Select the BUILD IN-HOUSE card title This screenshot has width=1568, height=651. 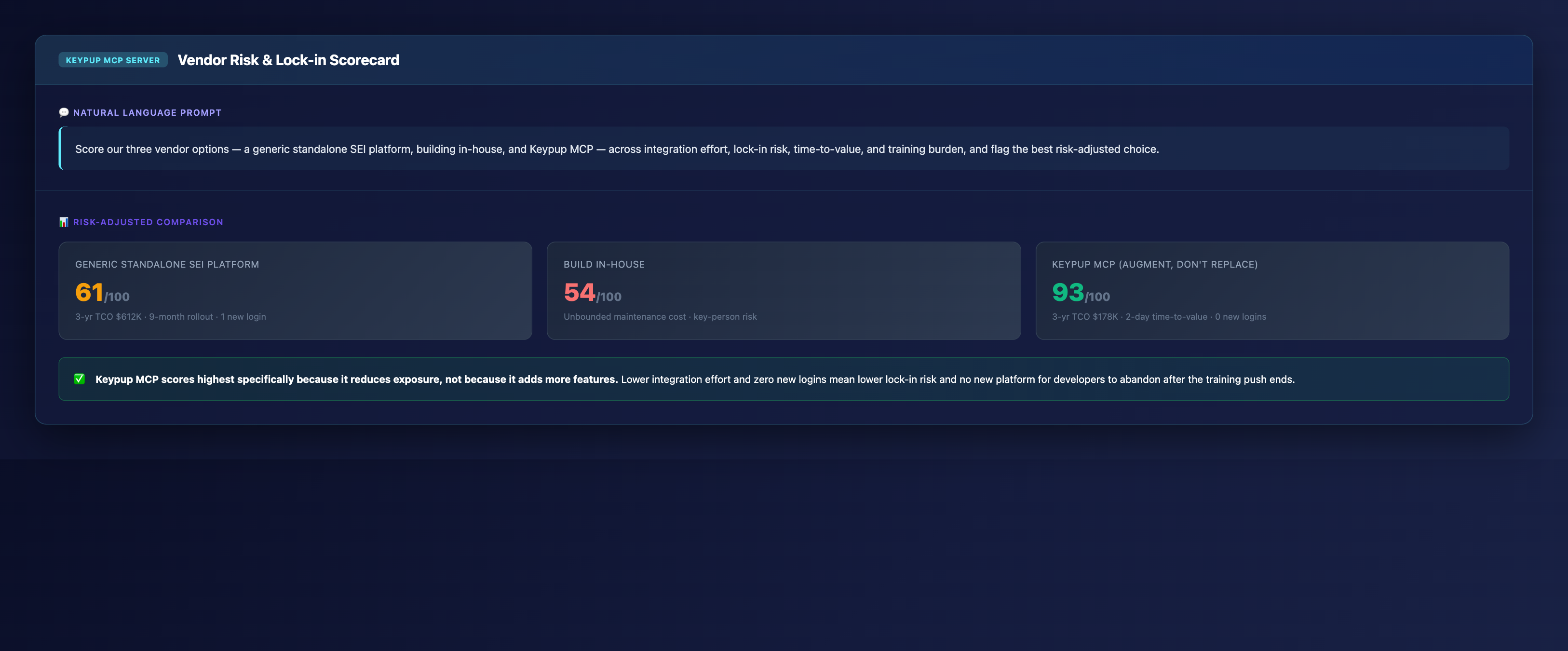tap(604, 264)
